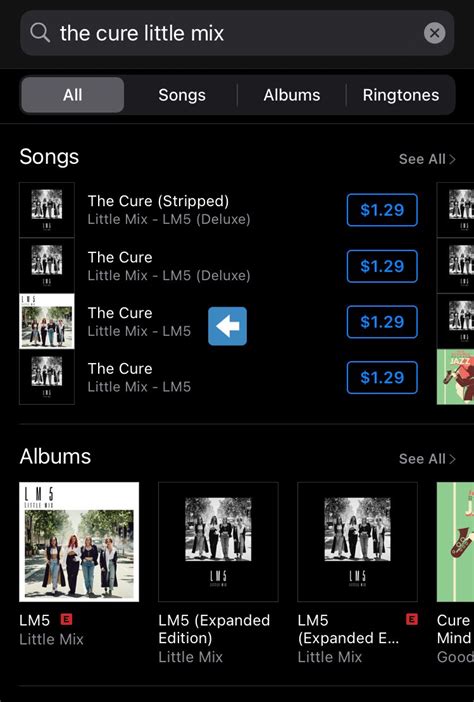Image resolution: width=474 pixels, height=702 pixels.
Task: Click the search field containing the cure little mix
Action: (x=237, y=33)
